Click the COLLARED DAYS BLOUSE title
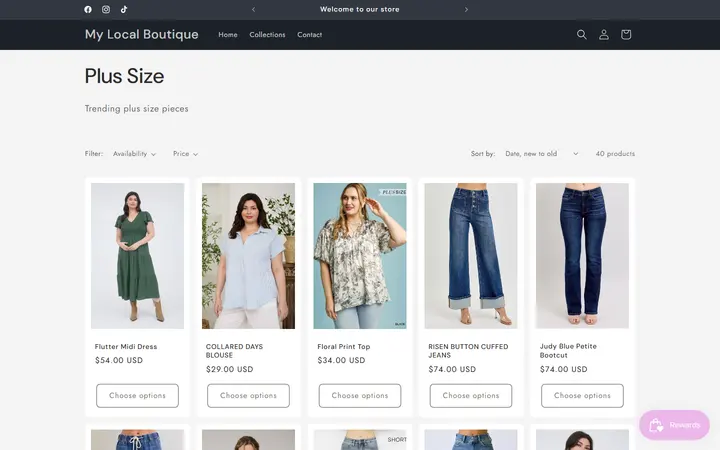This screenshot has width=720, height=450. (x=234, y=351)
